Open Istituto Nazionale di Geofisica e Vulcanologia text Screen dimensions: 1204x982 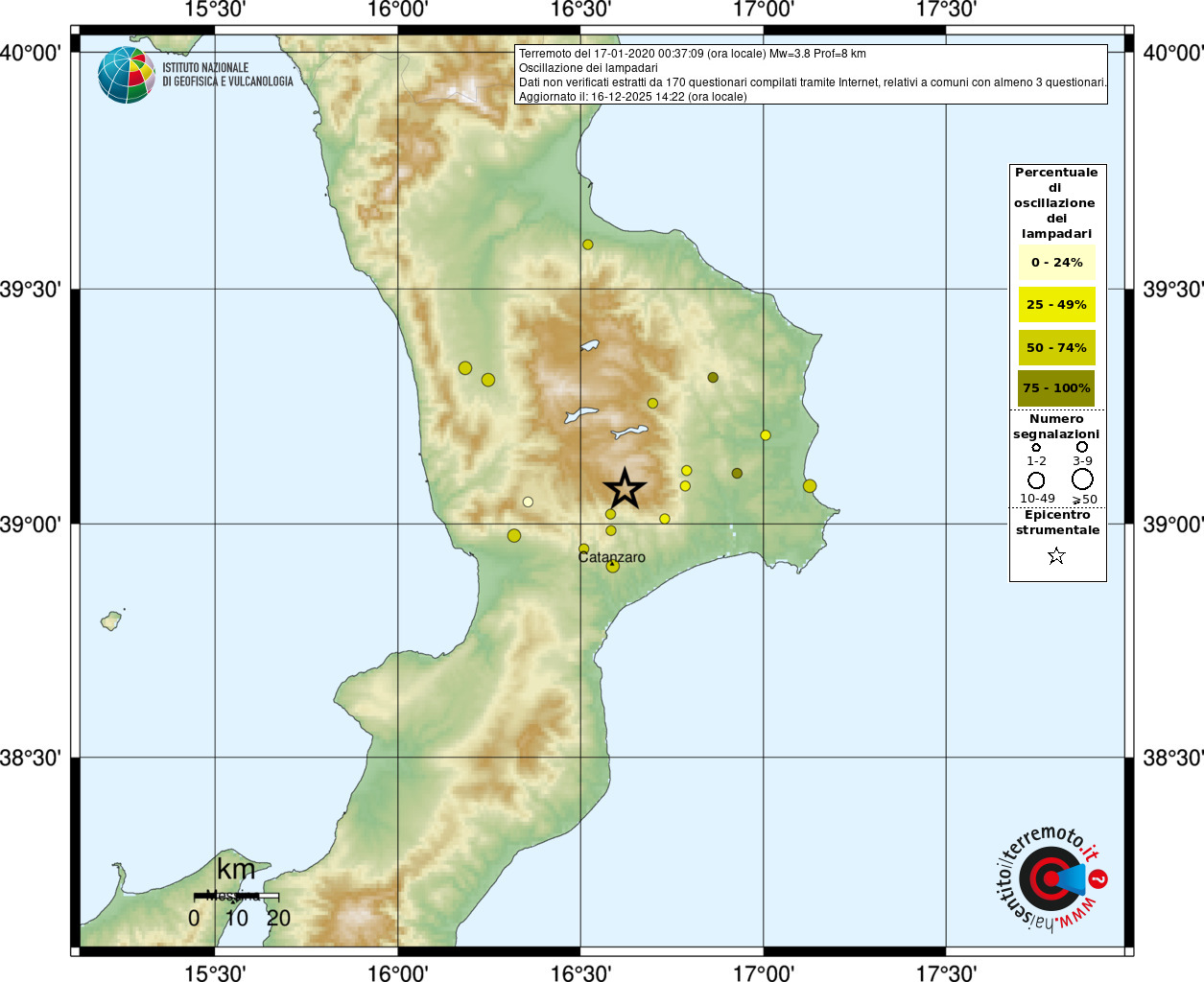[x=227, y=75]
